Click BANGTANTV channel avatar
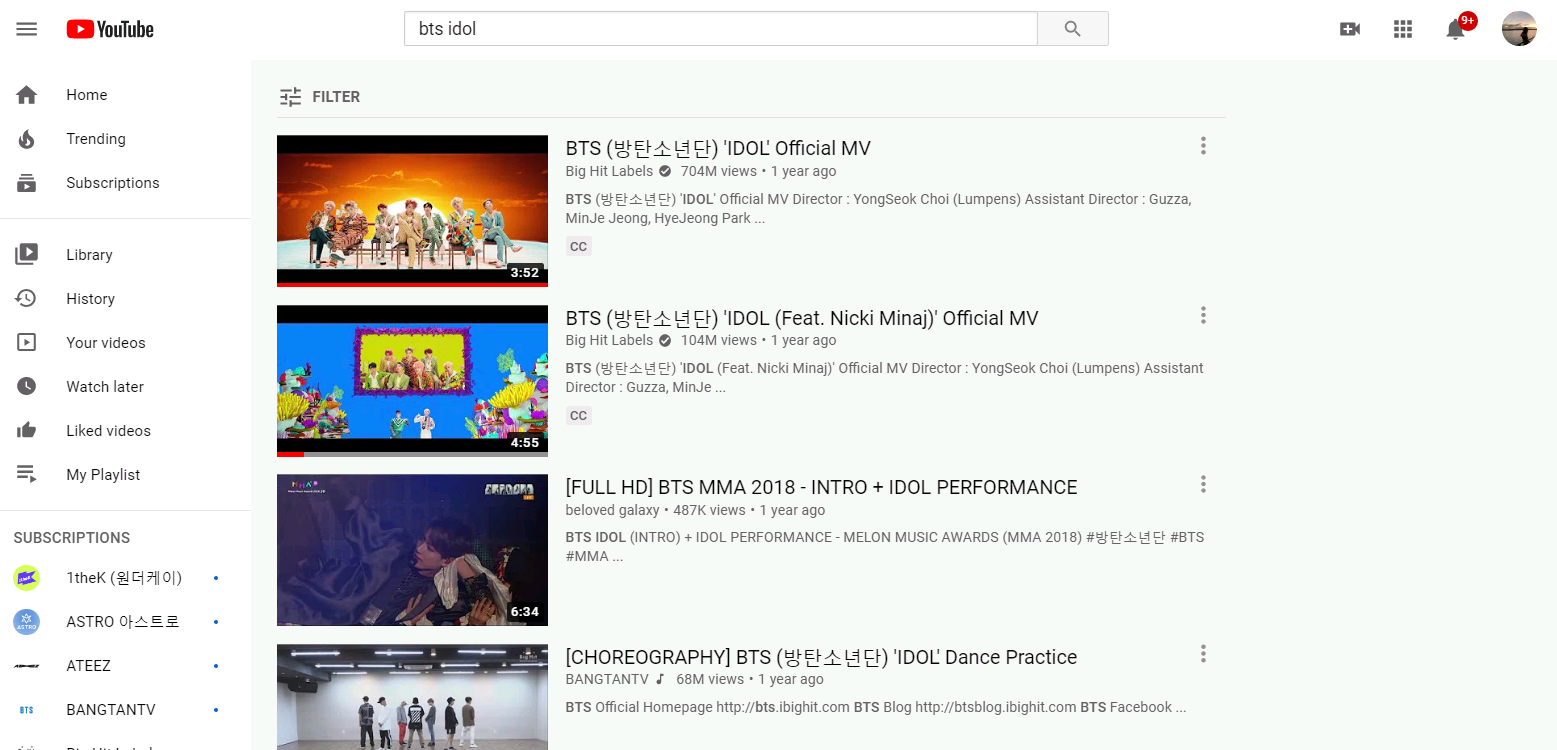Viewport: 1557px width, 750px height. [x=27, y=710]
